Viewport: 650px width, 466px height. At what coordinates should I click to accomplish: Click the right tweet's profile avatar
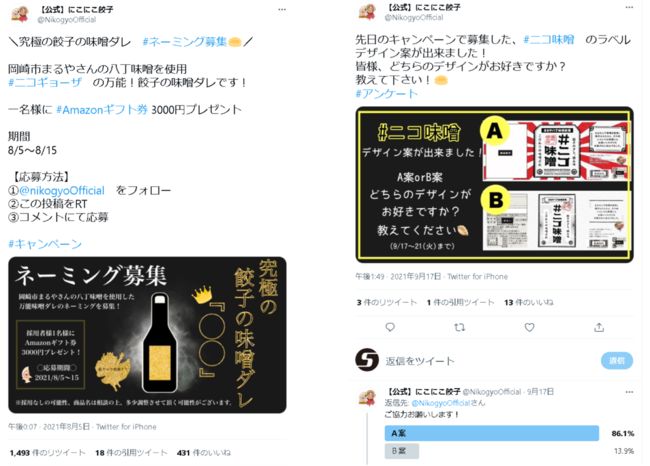tap(366, 12)
